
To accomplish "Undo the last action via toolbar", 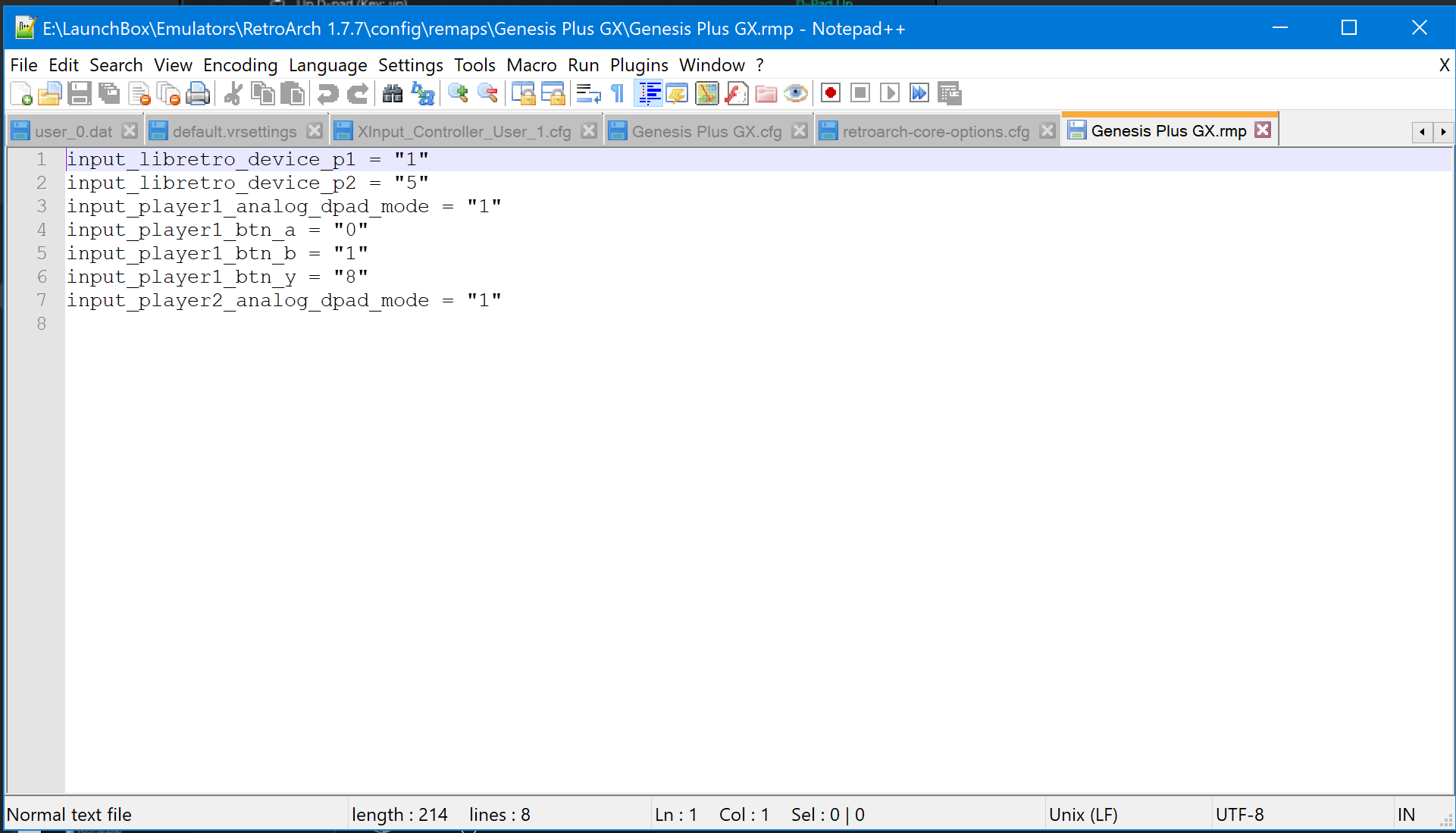I will click(x=328, y=93).
